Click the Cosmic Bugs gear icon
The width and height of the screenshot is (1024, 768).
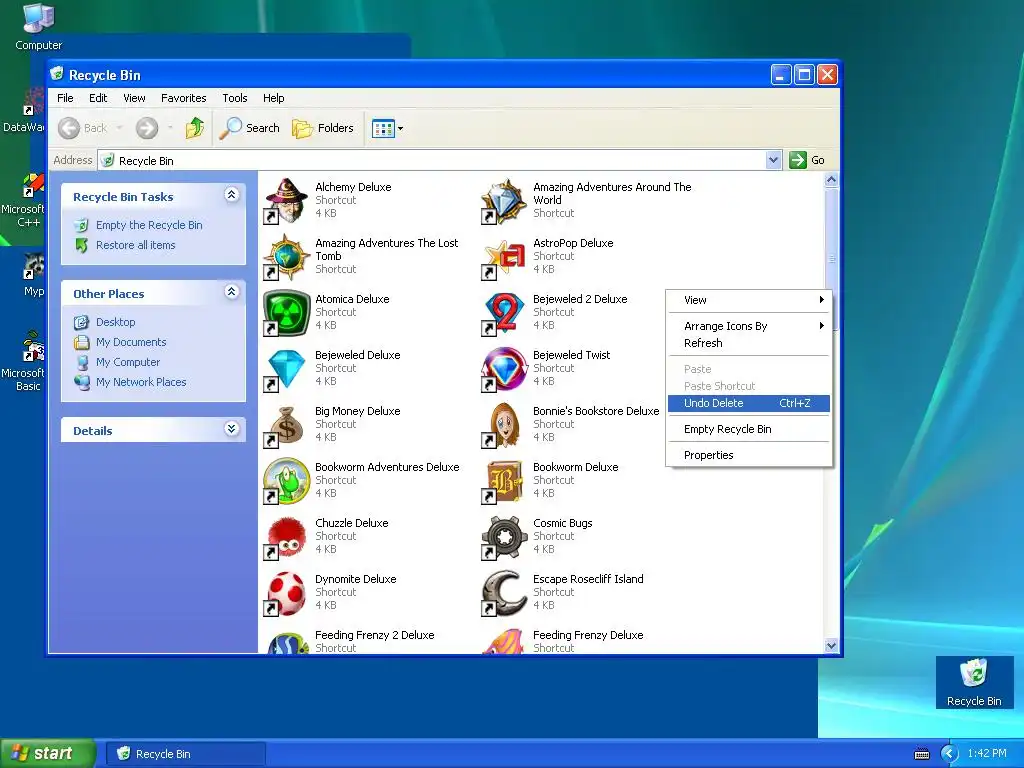pos(504,538)
